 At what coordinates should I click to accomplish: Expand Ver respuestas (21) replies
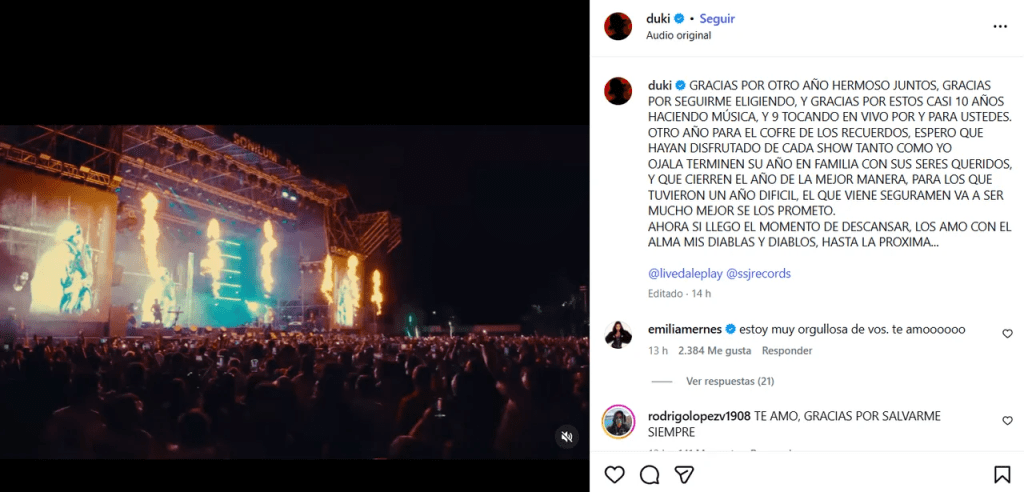point(730,381)
